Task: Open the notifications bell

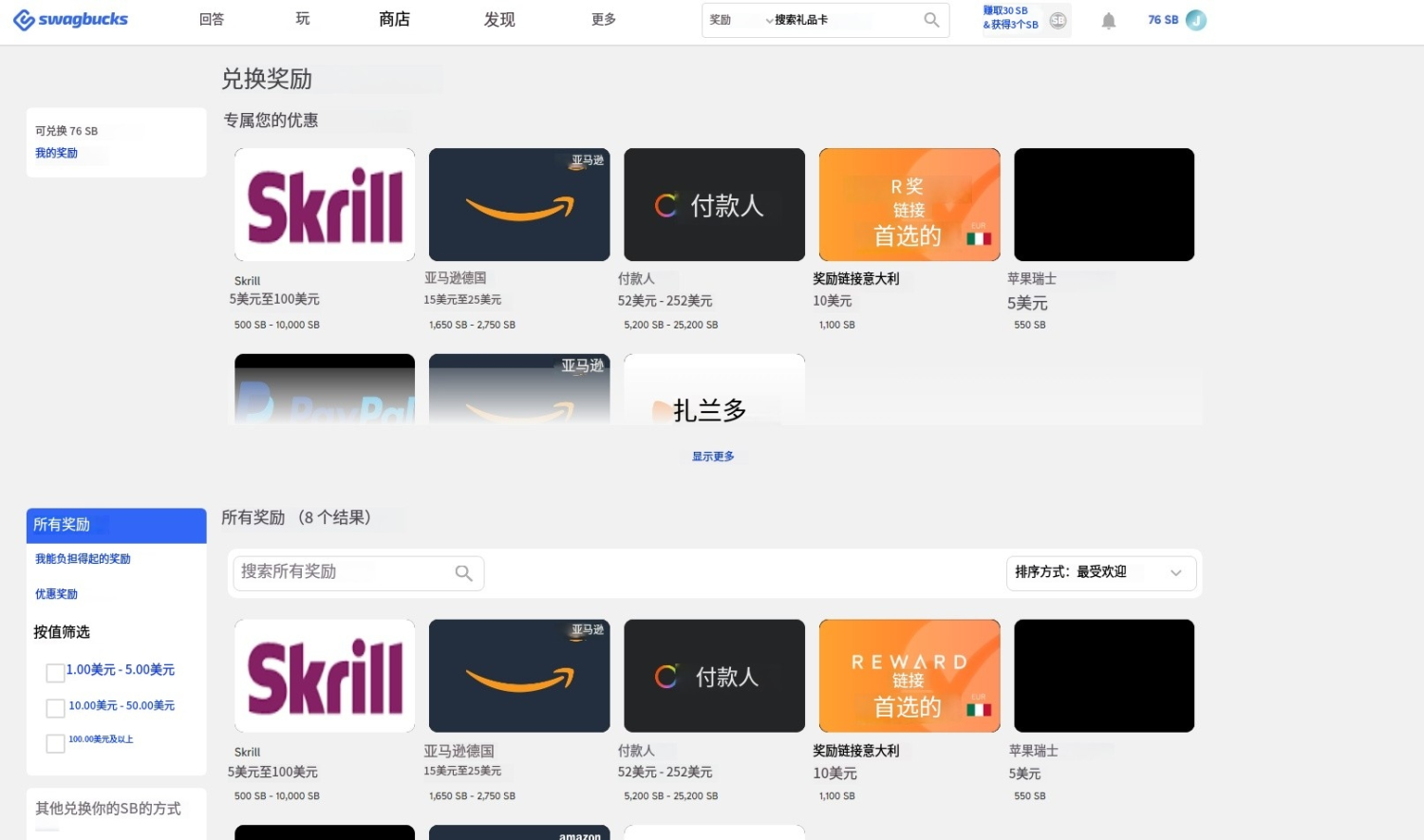Action: [1108, 21]
